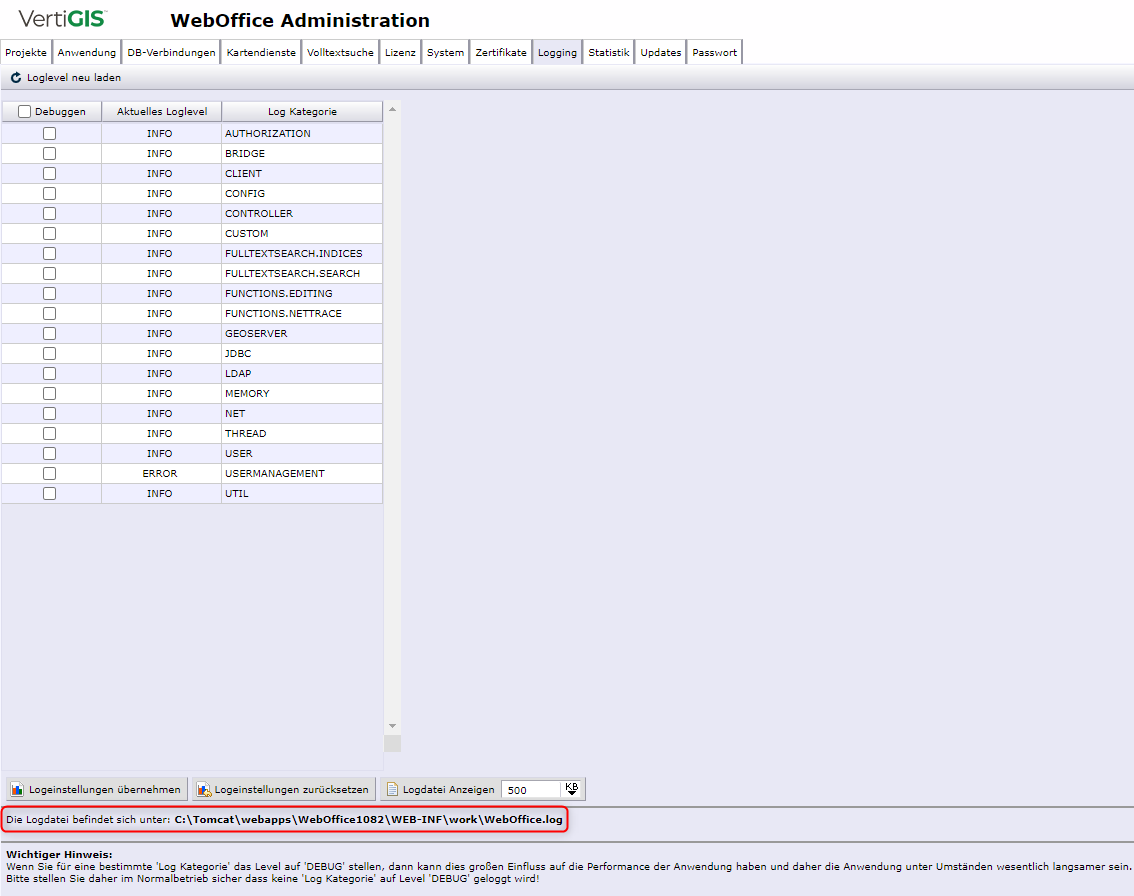Select the Logging tab
This screenshot has width=1134, height=896.
coord(558,52)
